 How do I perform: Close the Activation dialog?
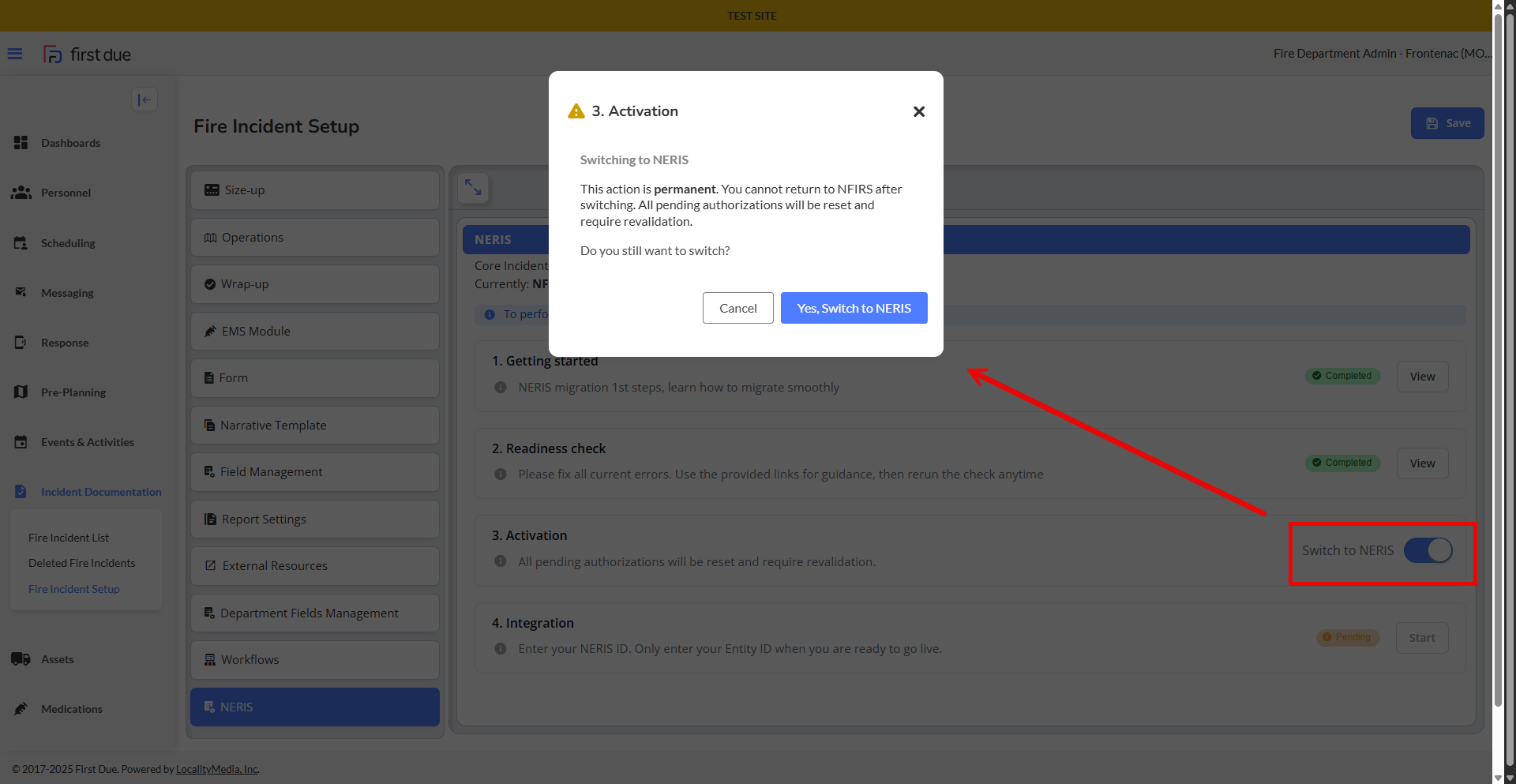click(x=918, y=111)
